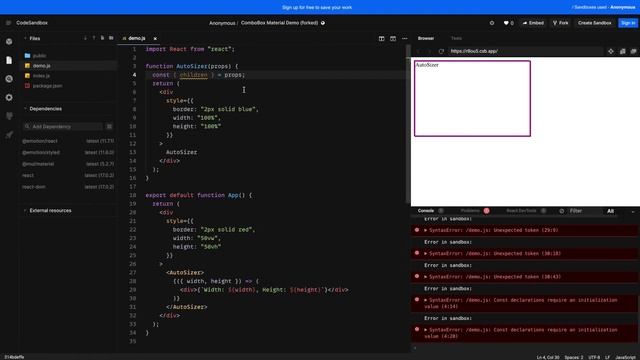Click the Sign in button
Screen dimensions: 640x360
628,23
